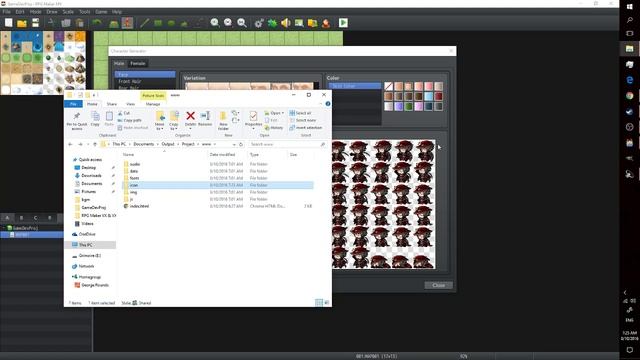
Task: Click the Zoom In magnifier icon
Action: pyautogui.click(x=215, y=23)
